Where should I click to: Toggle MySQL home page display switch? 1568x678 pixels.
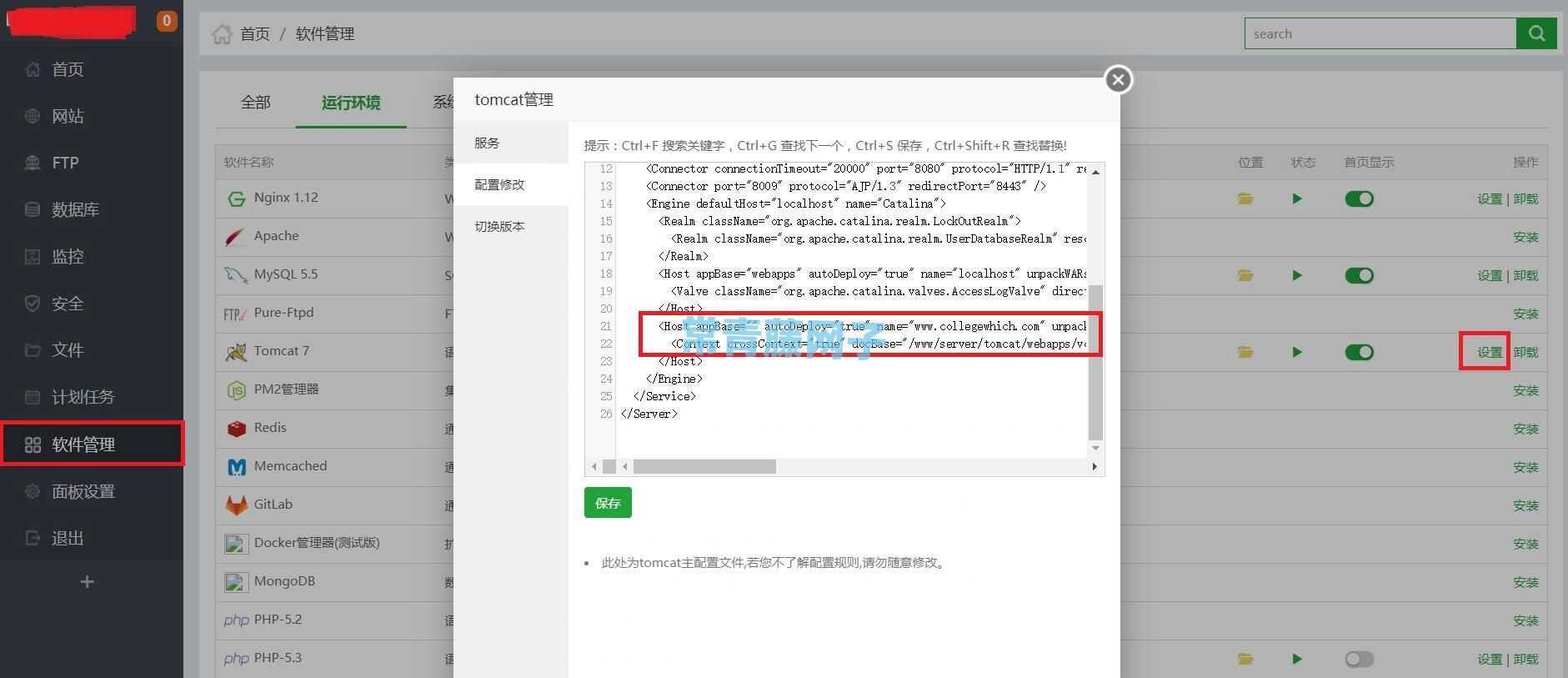(1359, 275)
